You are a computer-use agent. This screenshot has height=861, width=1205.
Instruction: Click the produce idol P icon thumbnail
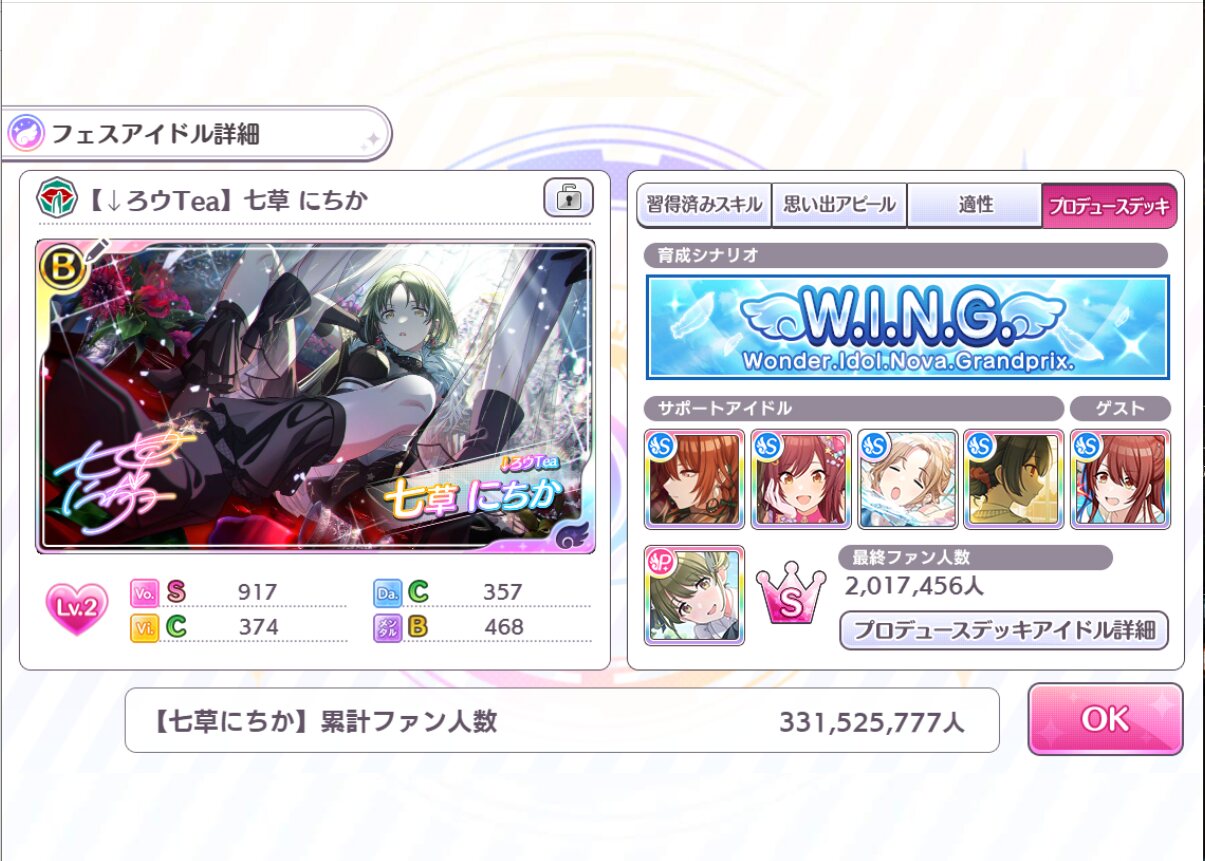tap(694, 595)
